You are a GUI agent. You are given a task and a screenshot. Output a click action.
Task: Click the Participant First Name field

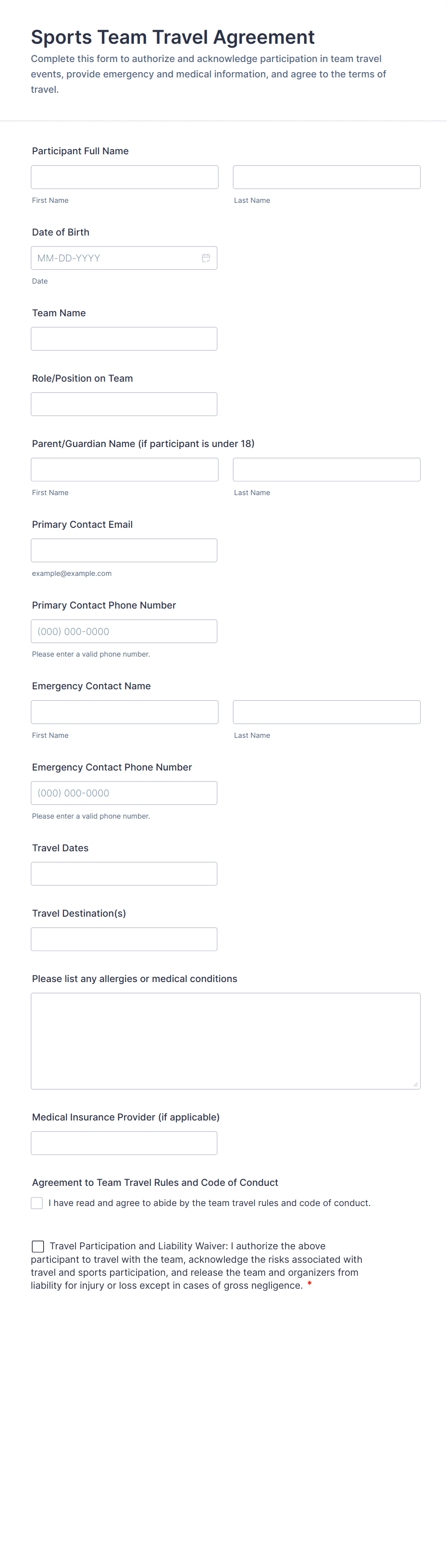[x=124, y=177]
